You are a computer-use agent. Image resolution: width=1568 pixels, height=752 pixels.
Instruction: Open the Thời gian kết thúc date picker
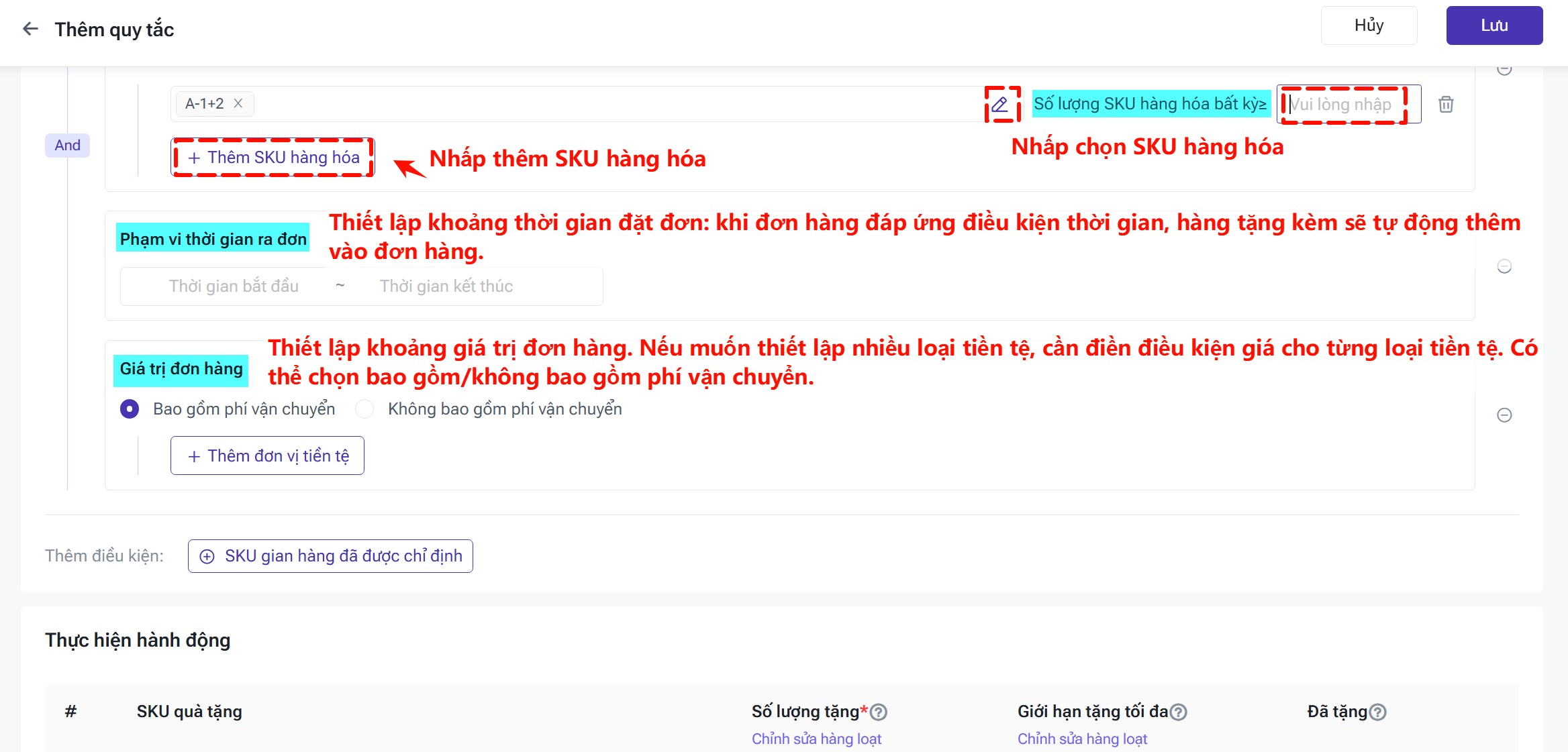tap(446, 286)
